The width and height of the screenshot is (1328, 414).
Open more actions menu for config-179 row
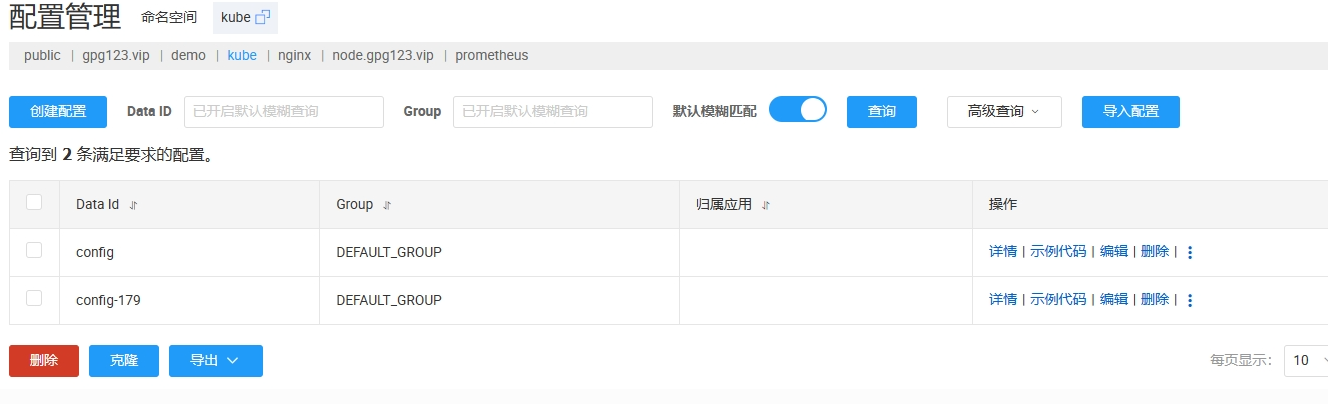(x=1190, y=300)
